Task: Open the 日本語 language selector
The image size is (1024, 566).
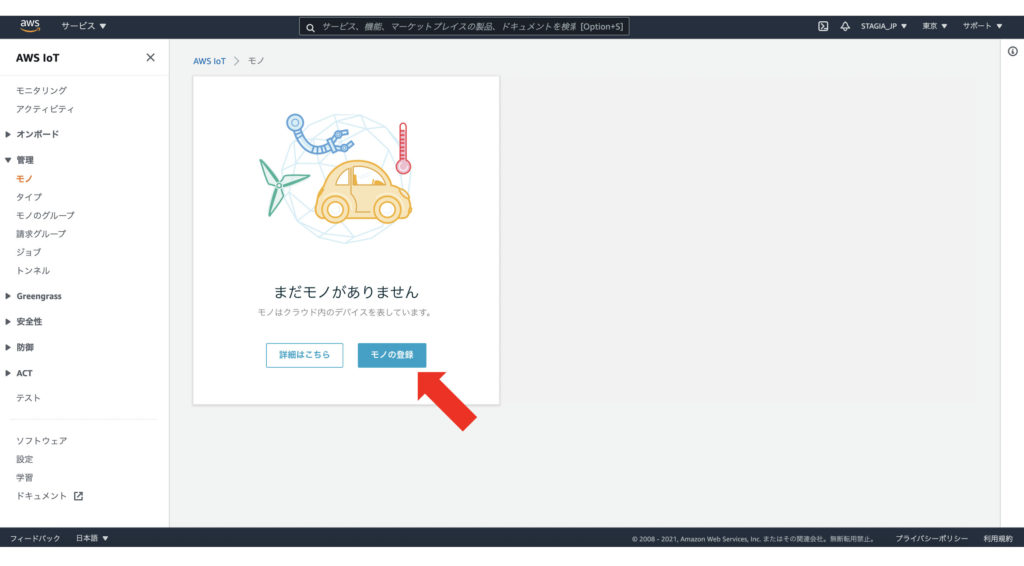Action: [x=92, y=538]
